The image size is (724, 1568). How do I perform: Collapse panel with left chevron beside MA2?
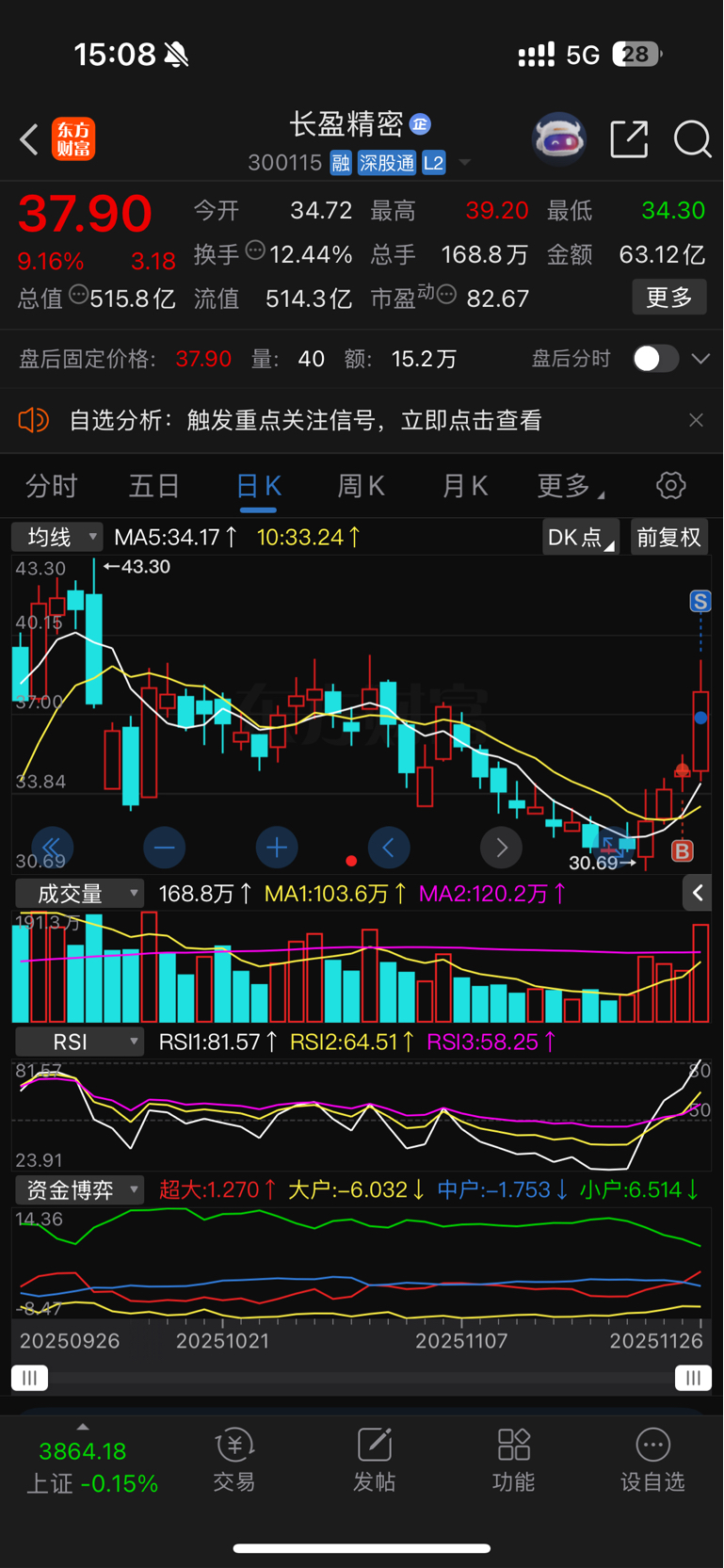coord(698,893)
